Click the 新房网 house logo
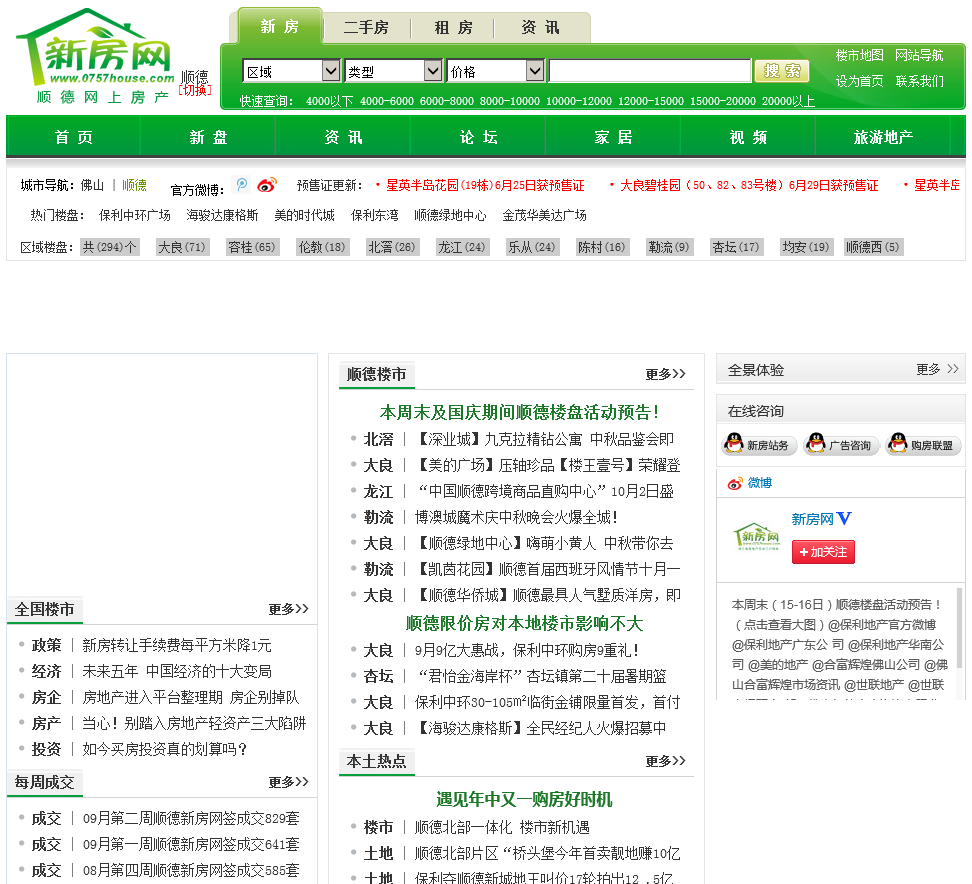 tap(95, 56)
